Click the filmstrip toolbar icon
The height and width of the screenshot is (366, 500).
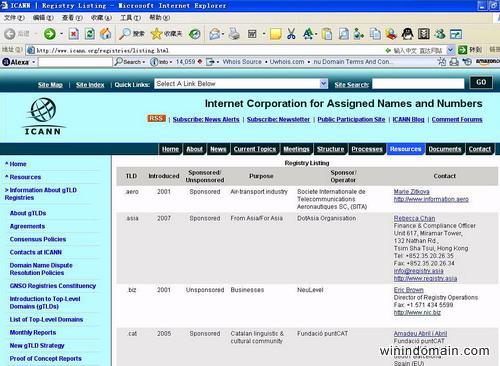(x=424, y=34)
